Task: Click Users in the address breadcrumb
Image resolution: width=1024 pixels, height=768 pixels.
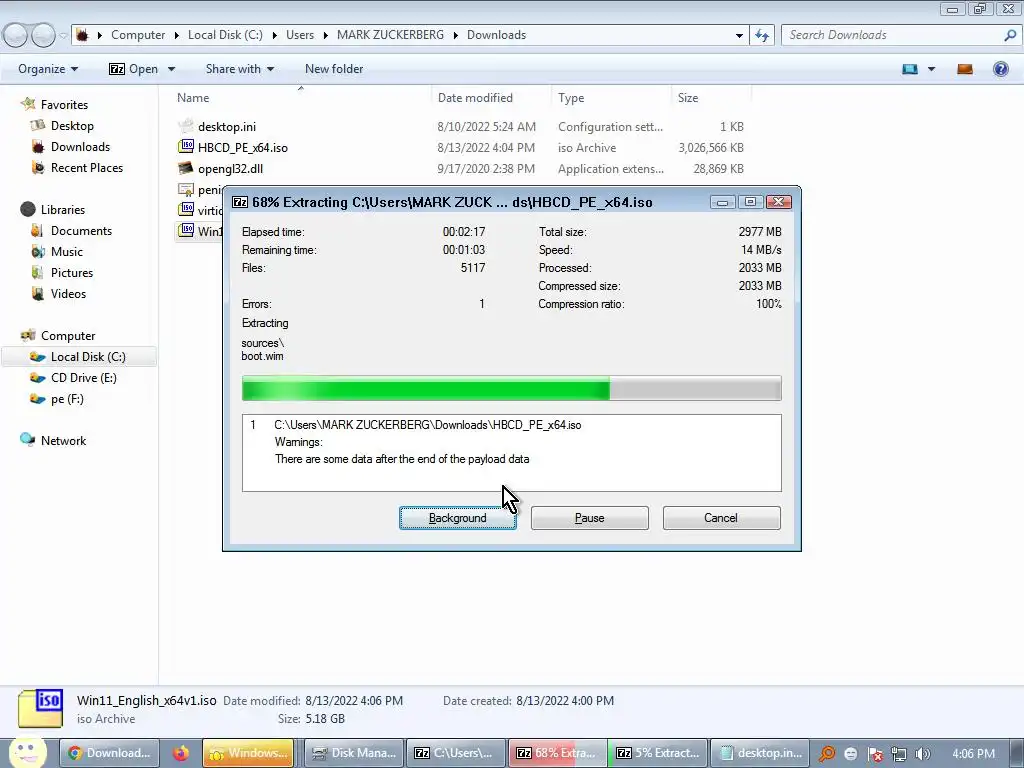Action: pos(300,35)
